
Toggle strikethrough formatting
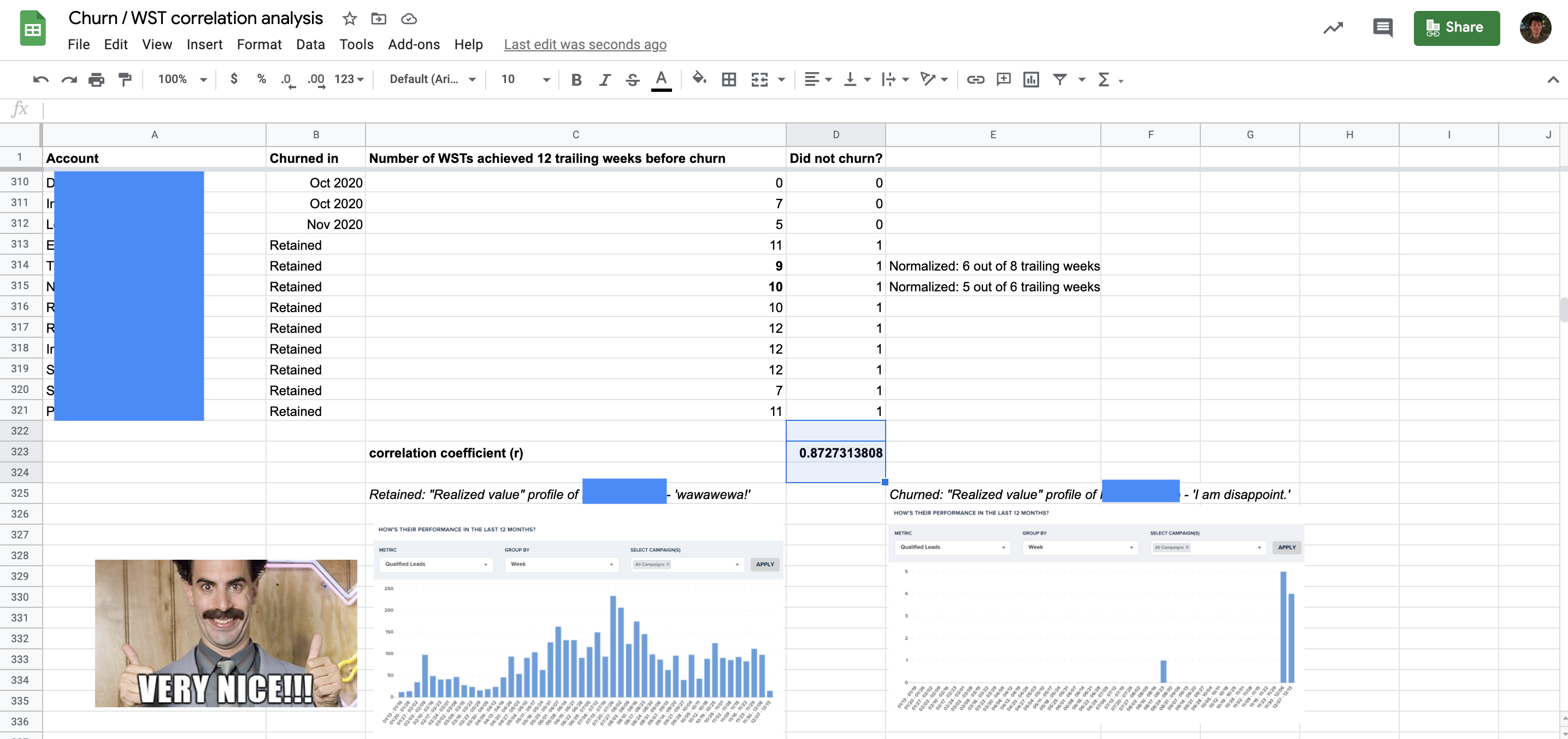[x=633, y=79]
